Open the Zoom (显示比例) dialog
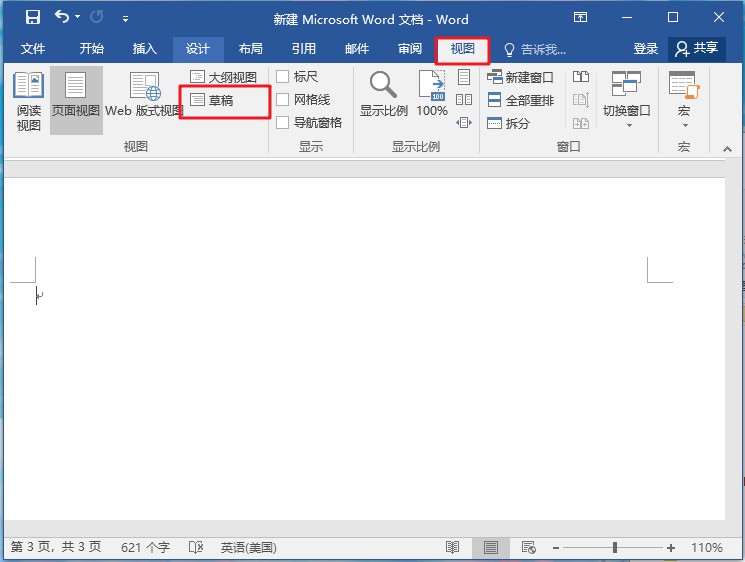This screenshot has width=745, height=562. [383, 97]
